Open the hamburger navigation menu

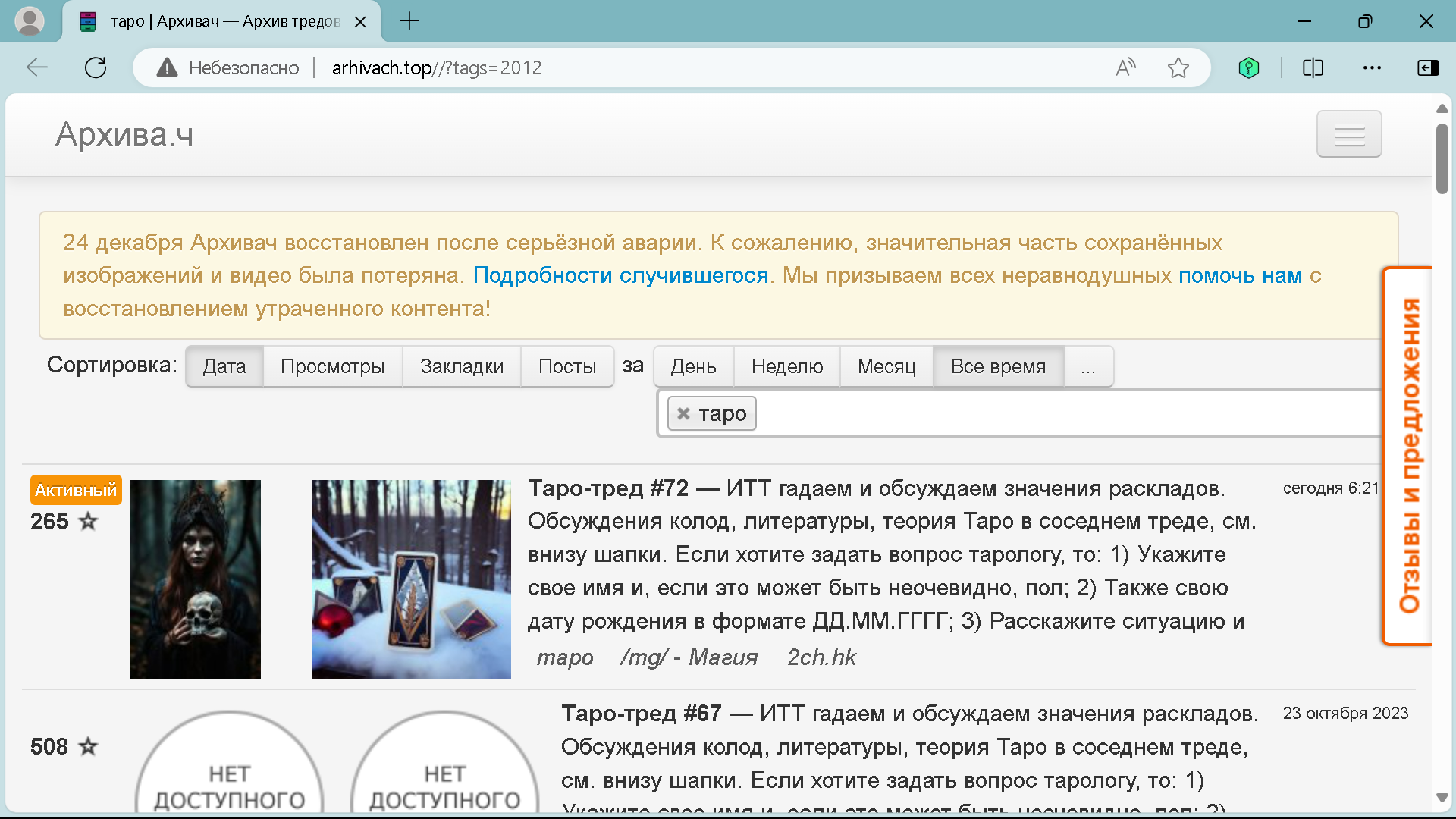click(x=1349, y=134)
